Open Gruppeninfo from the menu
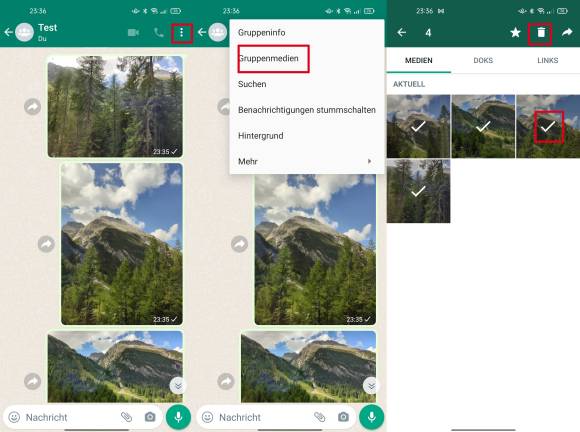The height and width of the screenshot is (432, 580). 306,33
